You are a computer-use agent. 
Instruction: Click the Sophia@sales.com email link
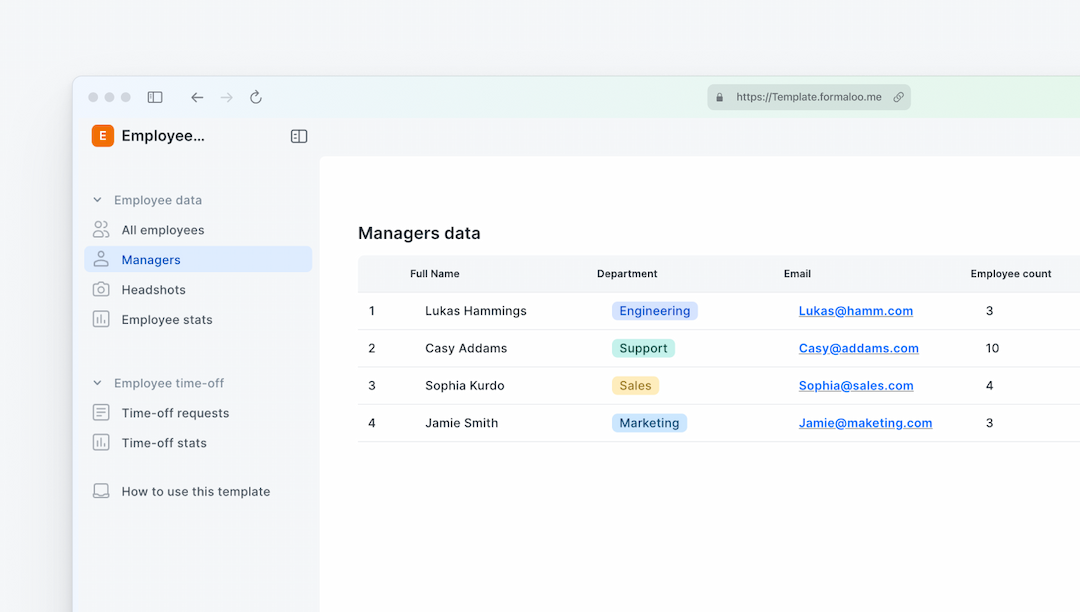(x=855, y=385)
